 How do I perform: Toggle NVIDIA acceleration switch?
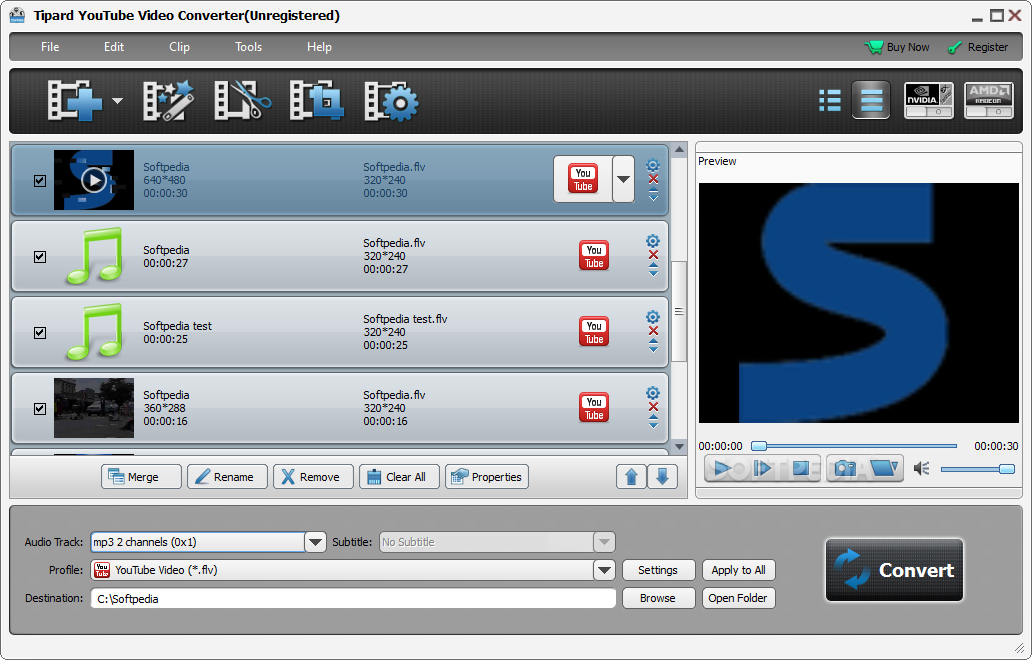(x=929, y=101)
